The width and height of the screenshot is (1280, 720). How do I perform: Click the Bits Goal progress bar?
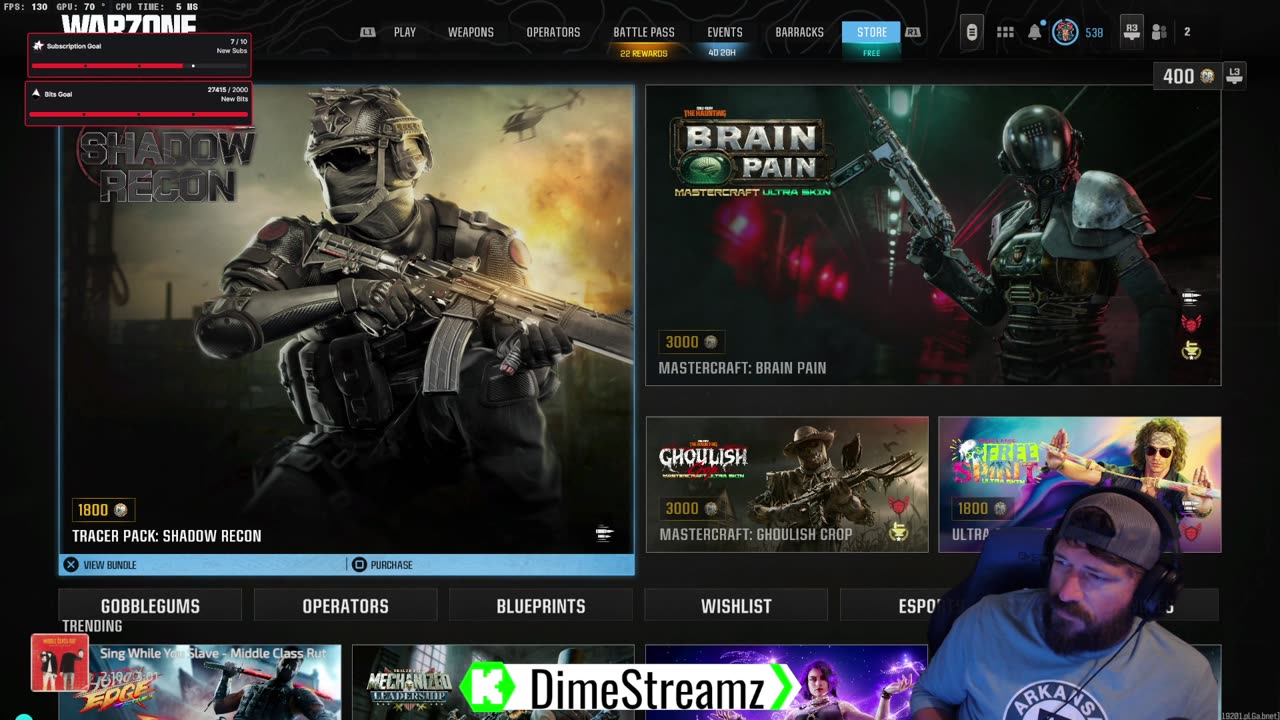(x=139, y=114)
